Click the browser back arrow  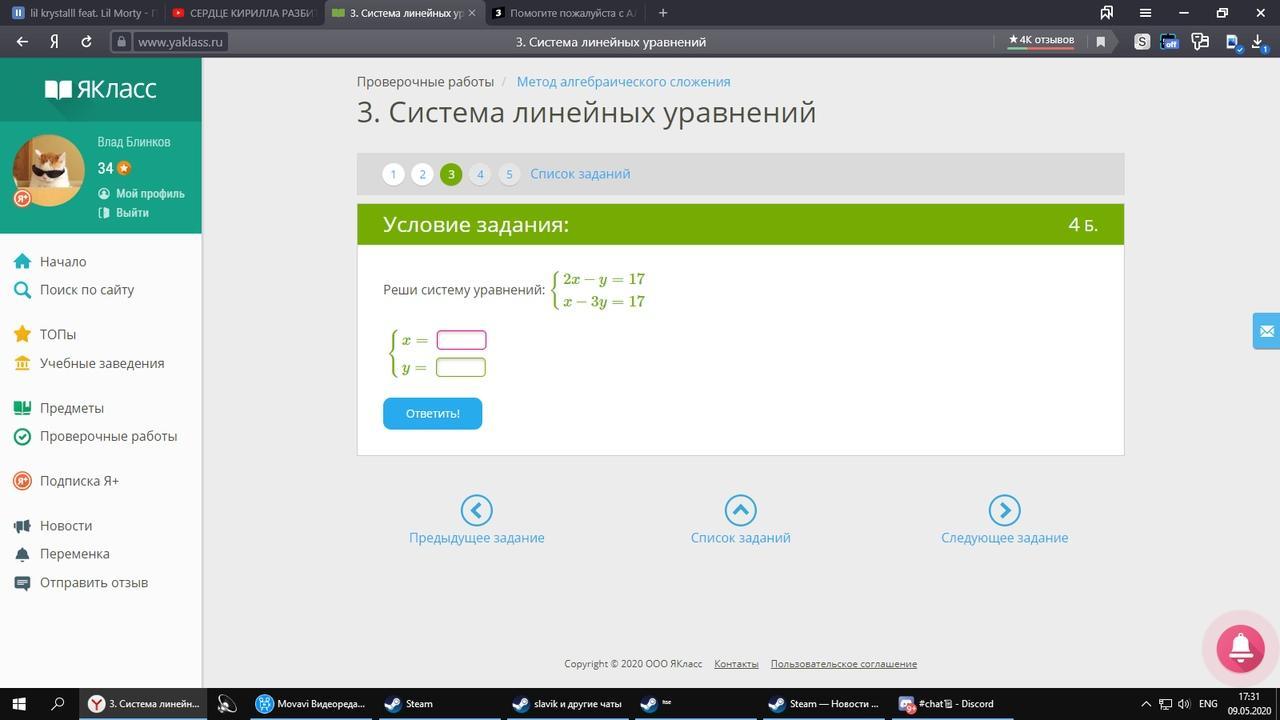pyautogui.click(x=22, y=42)
